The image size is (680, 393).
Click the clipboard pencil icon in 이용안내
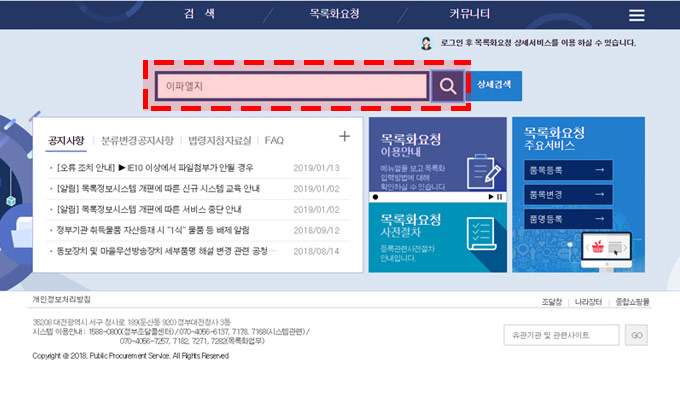[x=483, y=172]
